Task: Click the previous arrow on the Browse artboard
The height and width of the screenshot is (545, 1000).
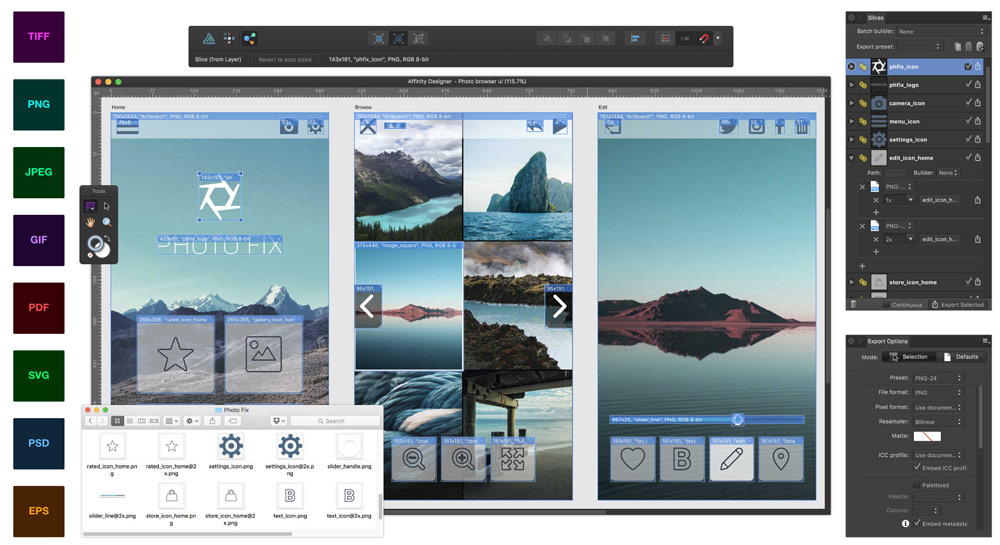Action: pos(367,307)
